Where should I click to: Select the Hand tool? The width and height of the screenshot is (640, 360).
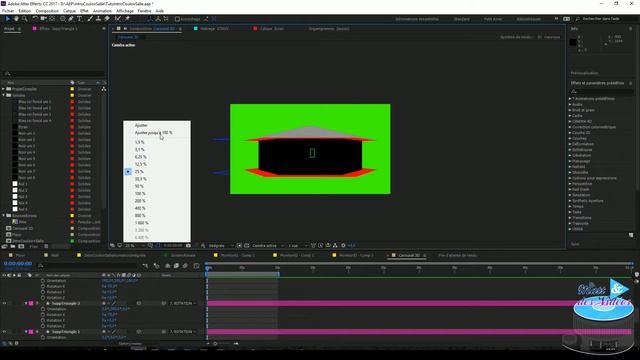pyautogui.click(x=16, y=19)
